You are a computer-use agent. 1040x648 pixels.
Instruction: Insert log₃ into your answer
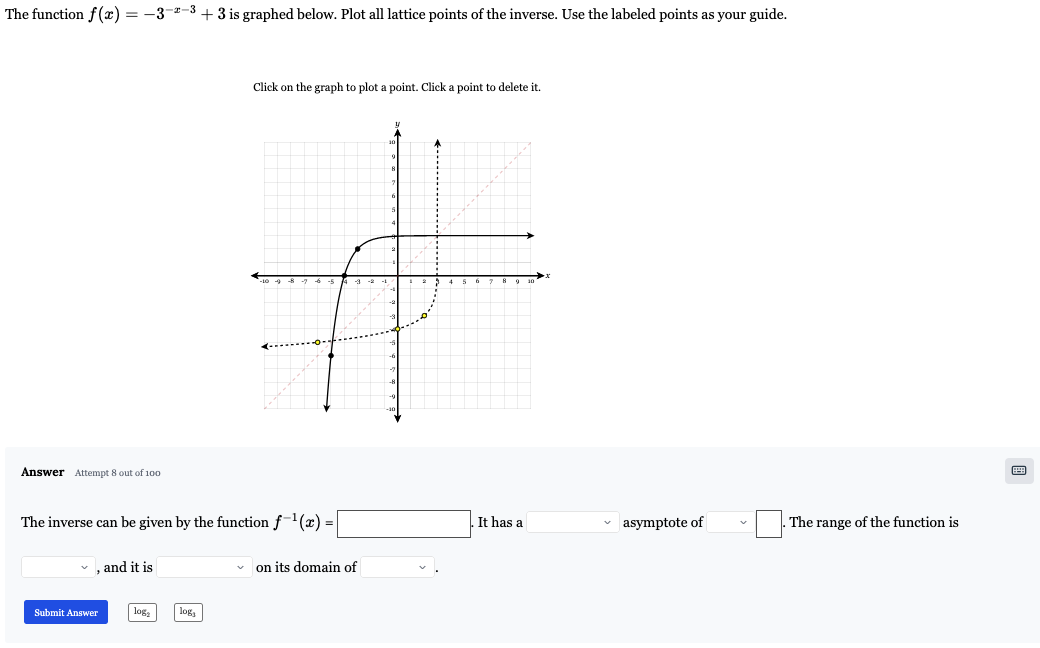point(187,611)
